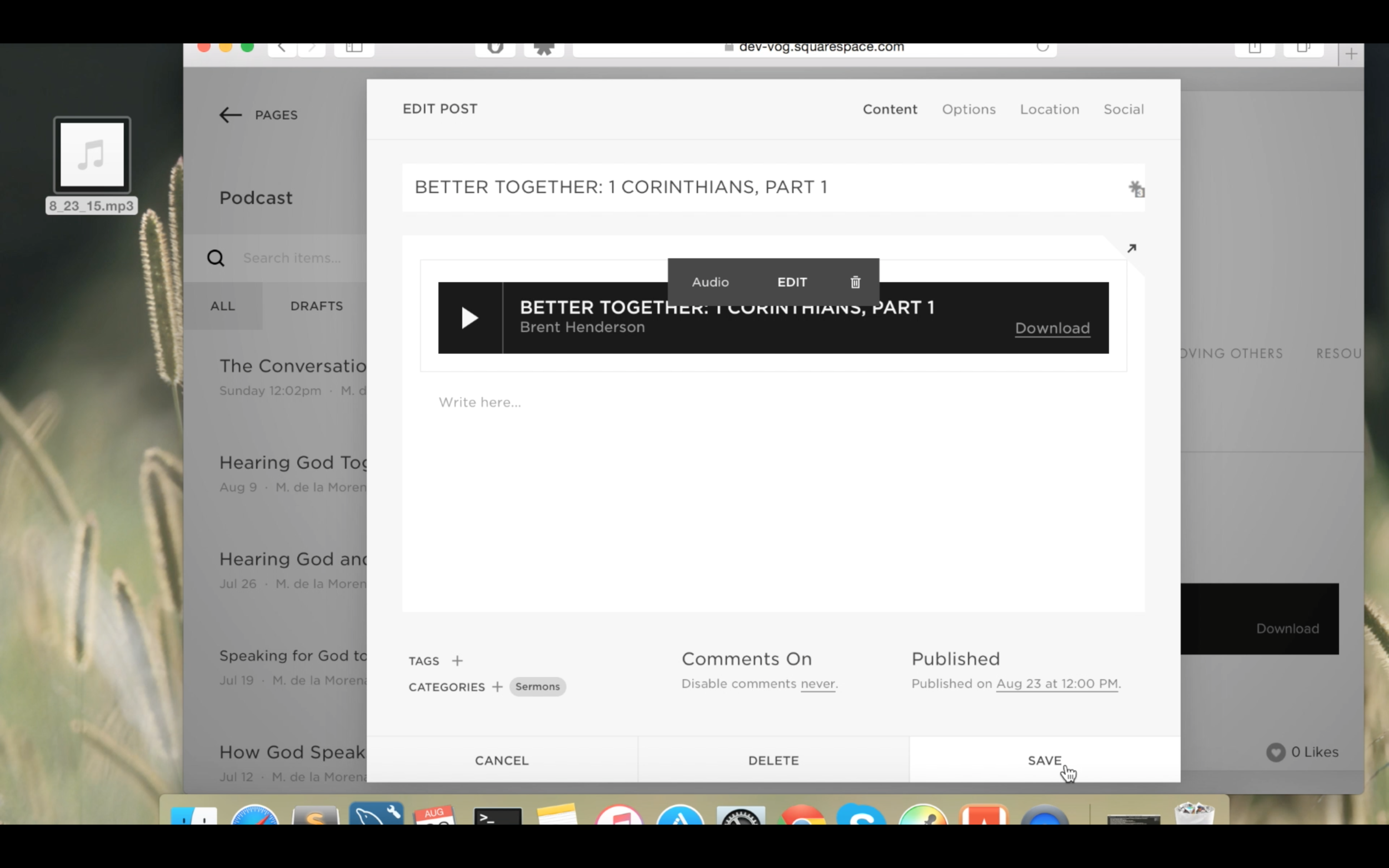Click the Sermons category pill
Screen dimensions: 1389x868
click(537, 686)
